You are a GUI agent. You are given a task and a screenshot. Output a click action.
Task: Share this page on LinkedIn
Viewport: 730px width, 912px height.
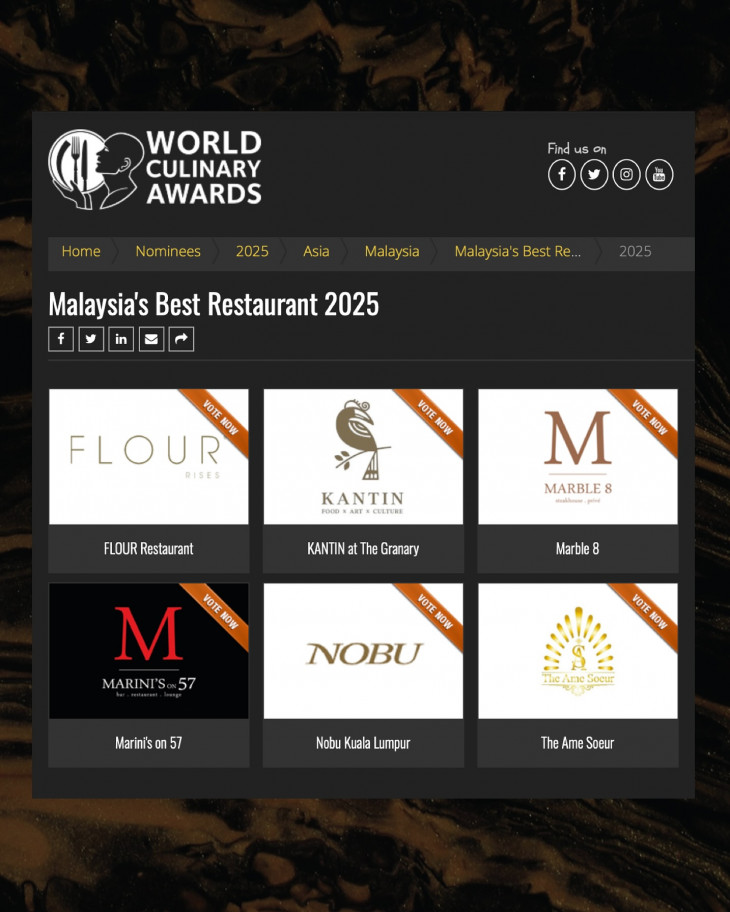tap(121, 339)
